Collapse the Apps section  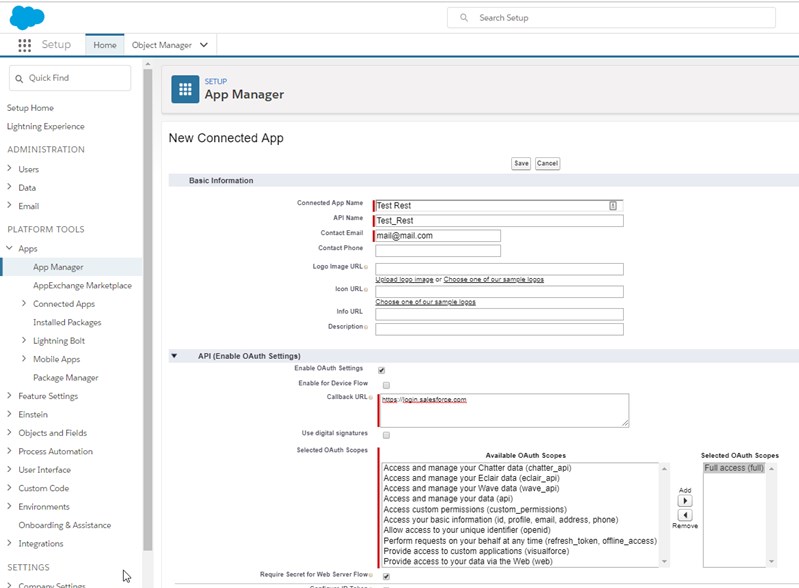point(10,248)
